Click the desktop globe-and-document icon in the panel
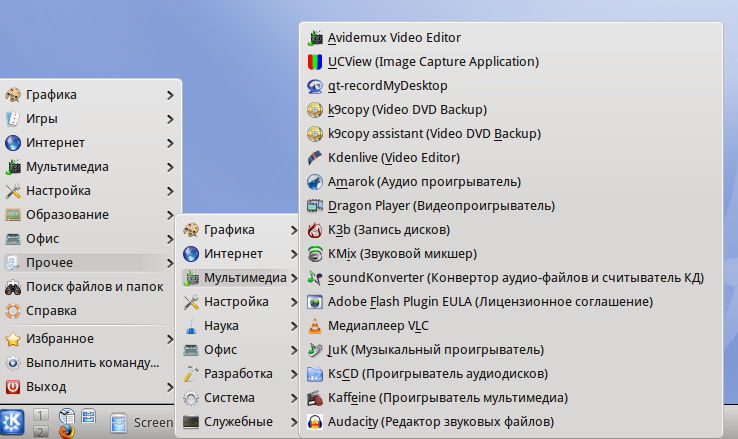Screen dimensions: 738x439 [x=67, y=416]
